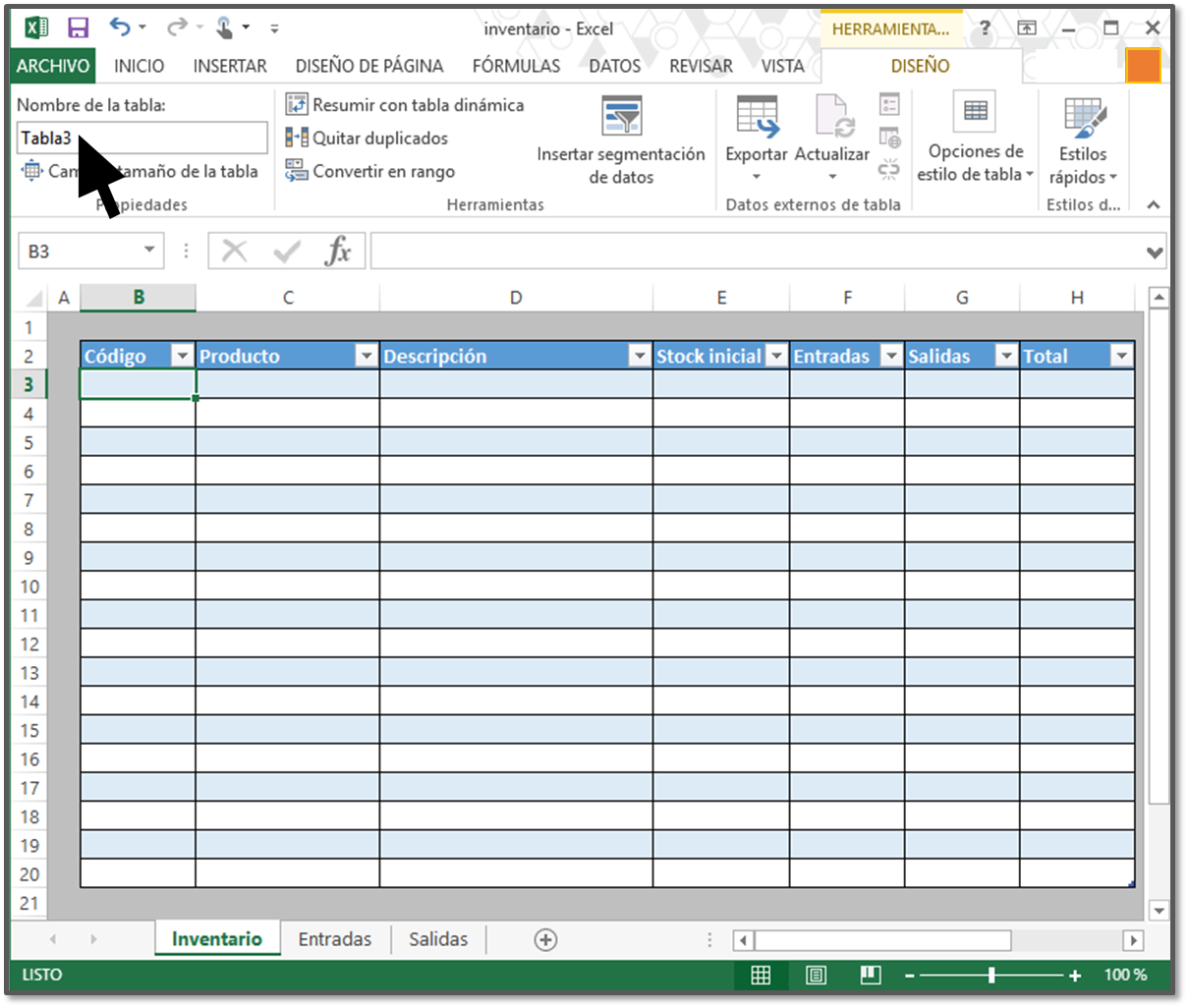Click the Exportar table icon
The image size is (1188, 1008).
click(757, 118)
